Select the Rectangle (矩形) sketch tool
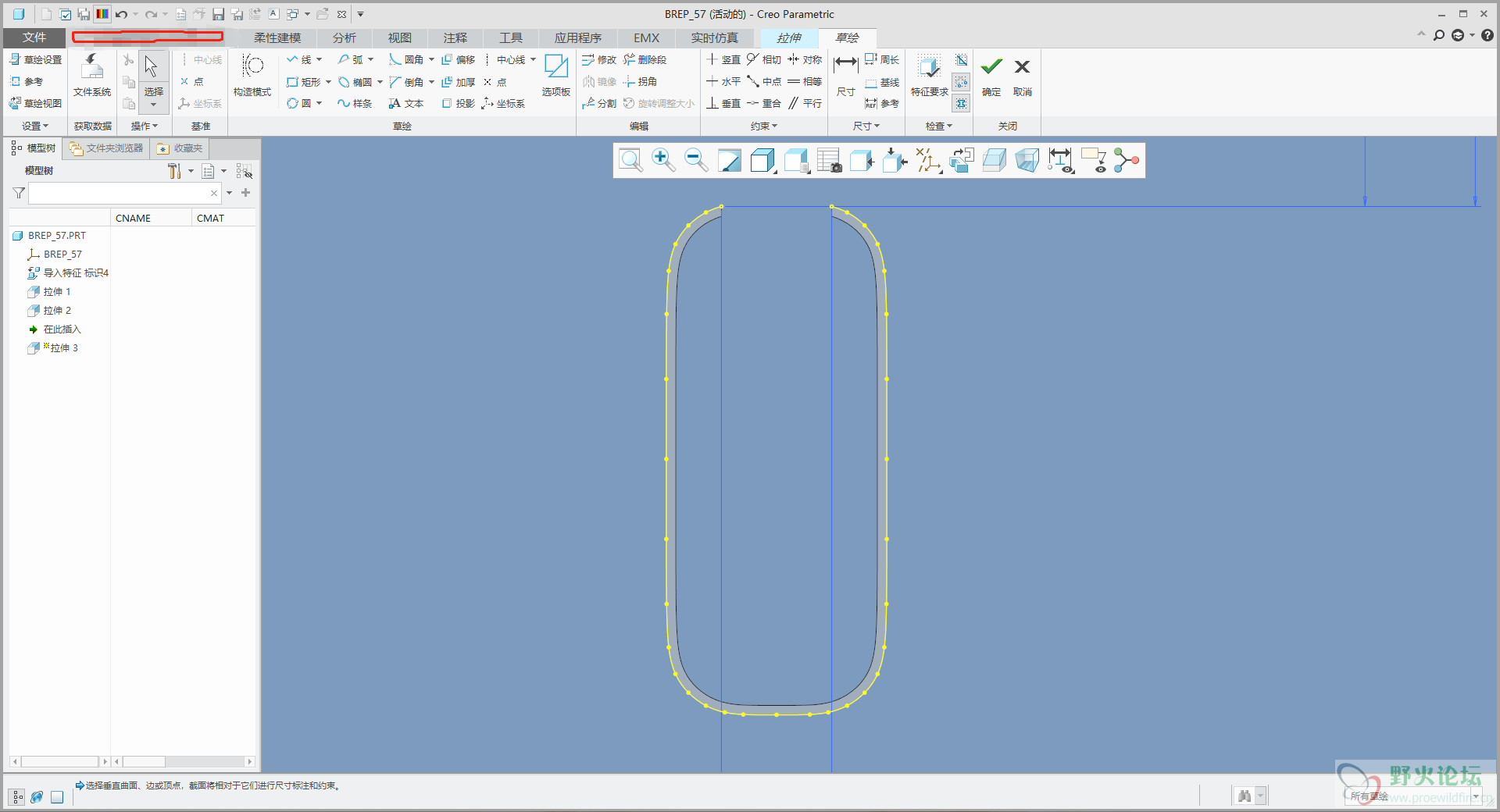The image size is (1500, 812). (x=304, y=81)
